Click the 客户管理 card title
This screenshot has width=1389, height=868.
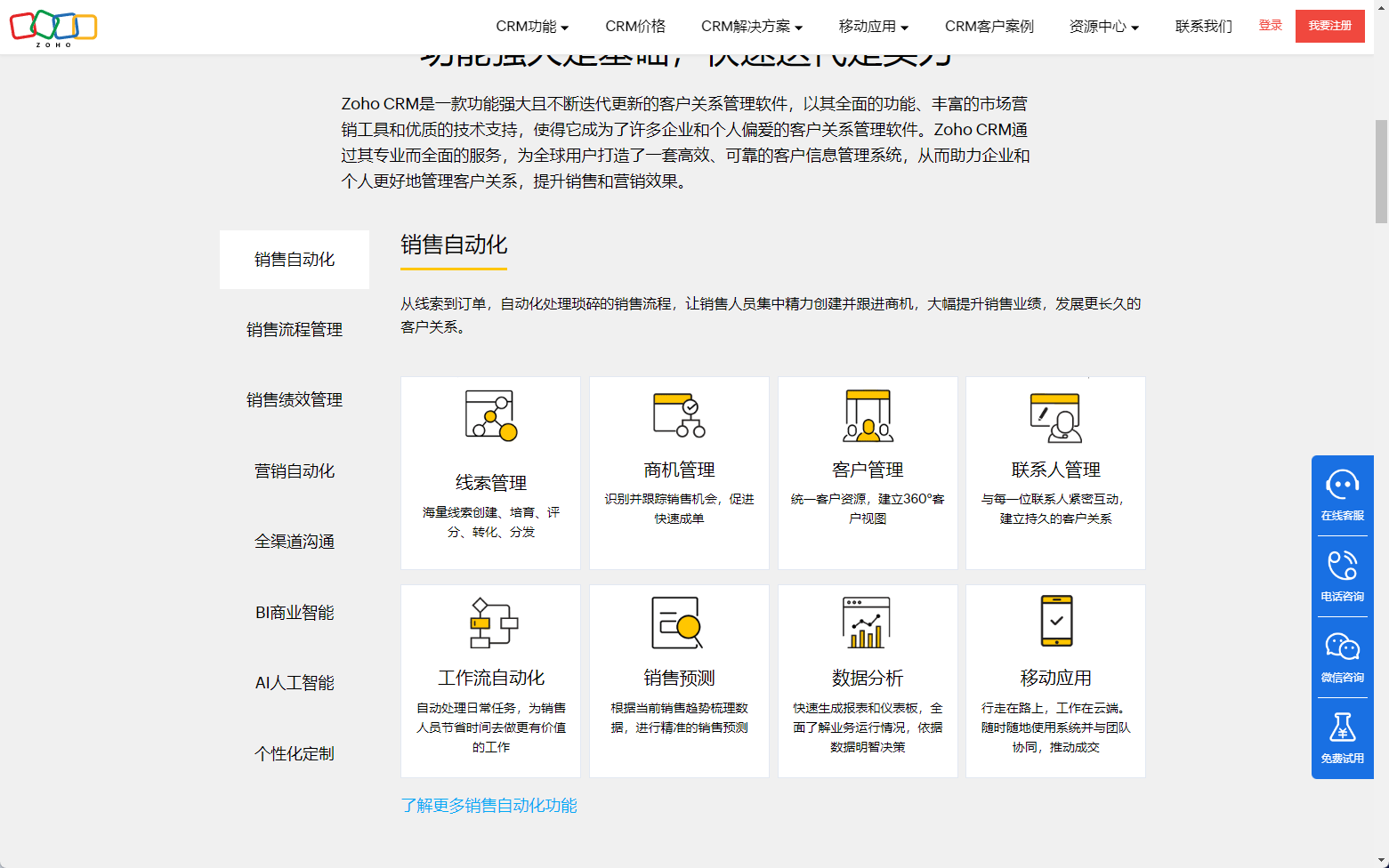[x=868, y=470]
